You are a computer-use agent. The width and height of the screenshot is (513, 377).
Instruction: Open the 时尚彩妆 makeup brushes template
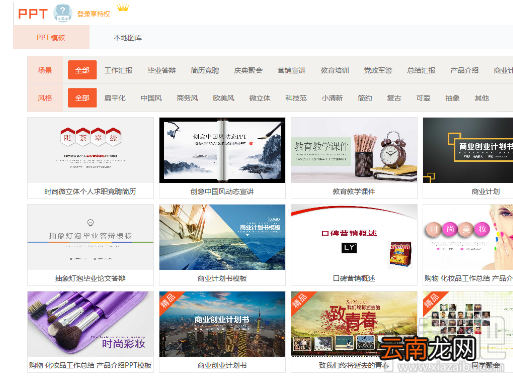[90, 324]
